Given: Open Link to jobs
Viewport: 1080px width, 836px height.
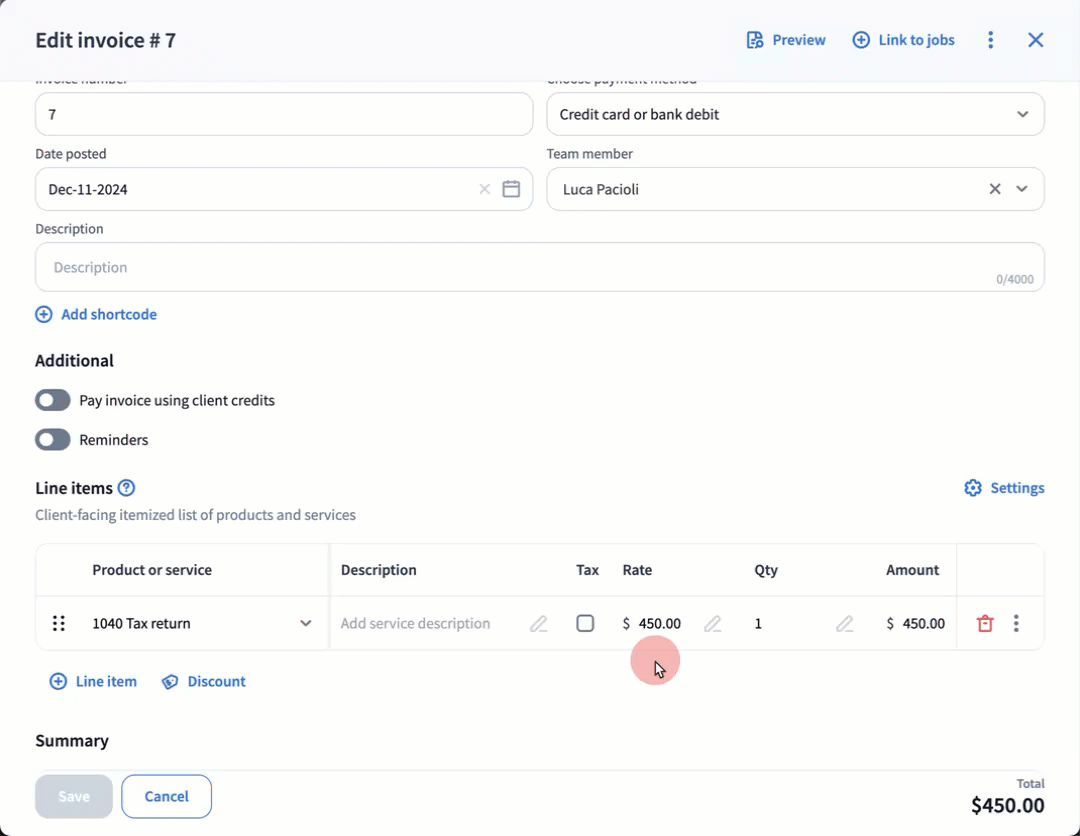Looking at the screenshot, I should (903, 40).
